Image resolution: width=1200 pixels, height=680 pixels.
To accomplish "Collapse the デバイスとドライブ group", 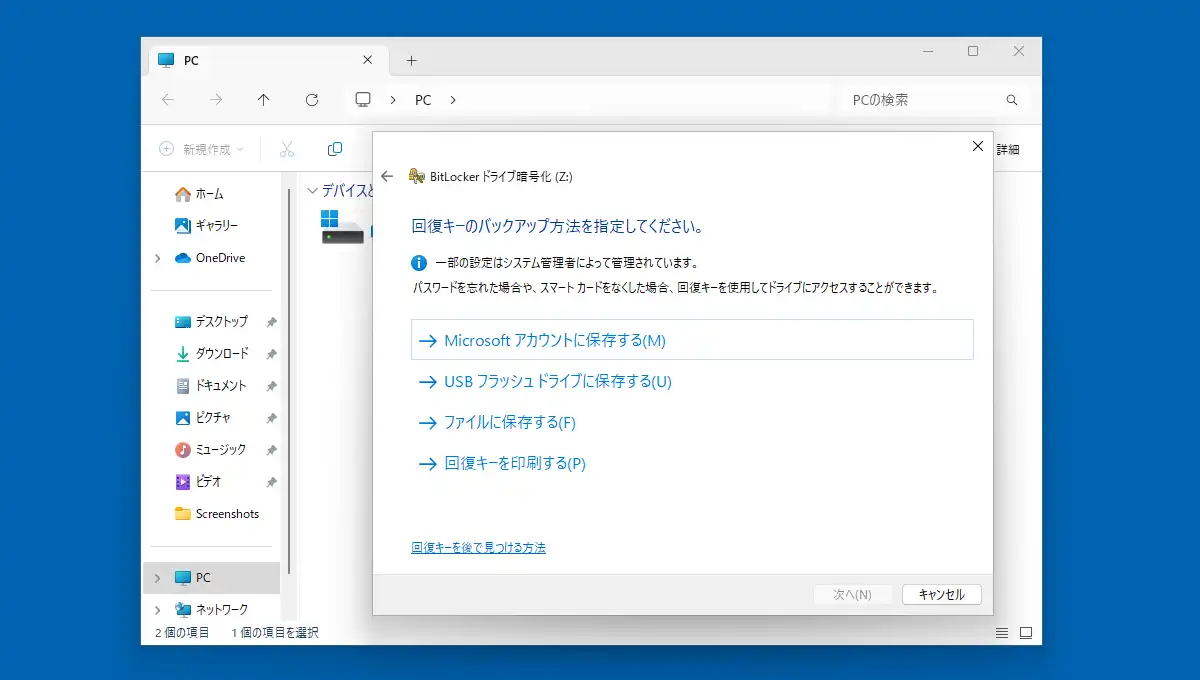I will 312,190.
